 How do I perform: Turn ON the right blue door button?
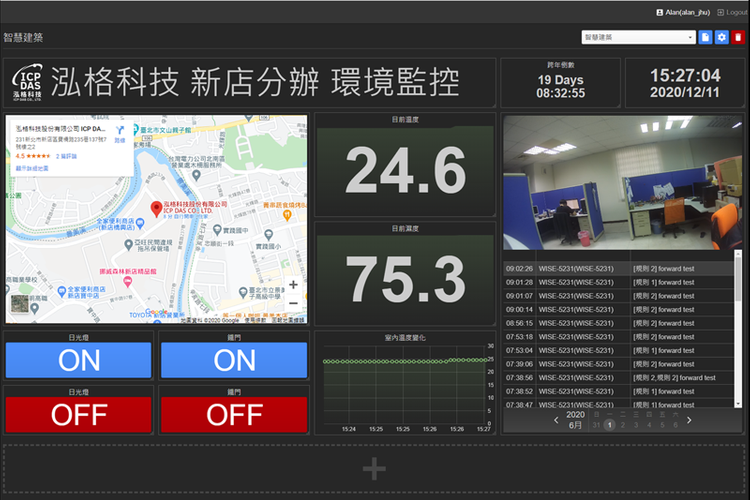(x=235, y=360)
